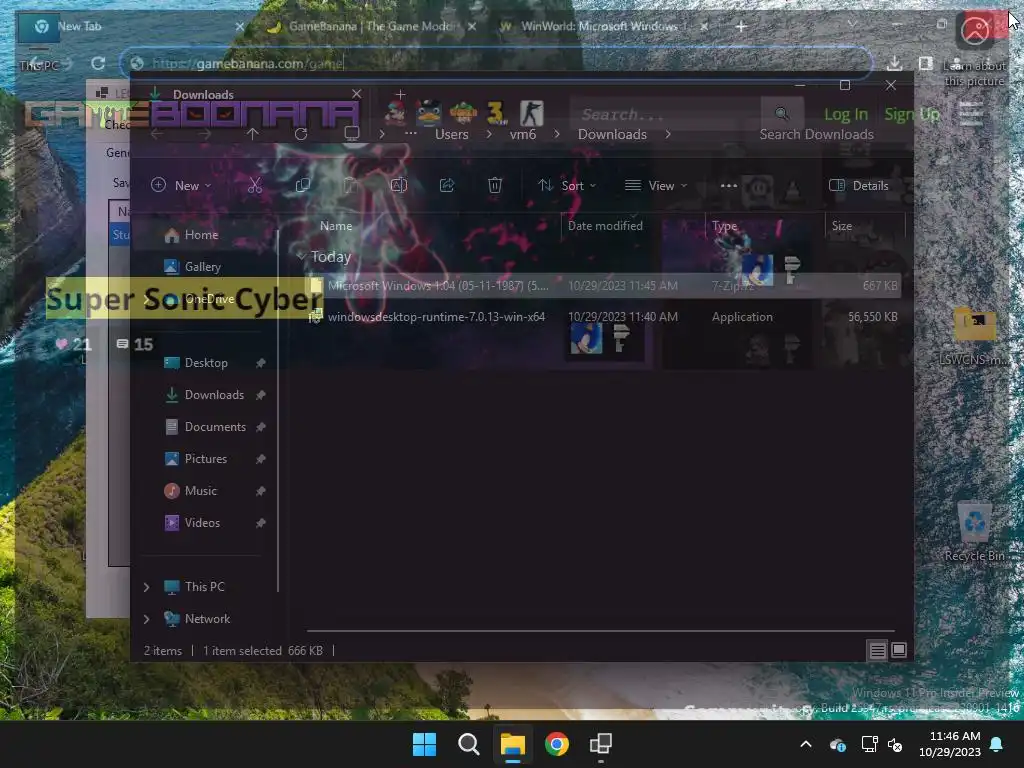The height and width of the screenshot is (768, 1024).
Task: Open the Windows Start menu
Action: click(x=424, y=744)
